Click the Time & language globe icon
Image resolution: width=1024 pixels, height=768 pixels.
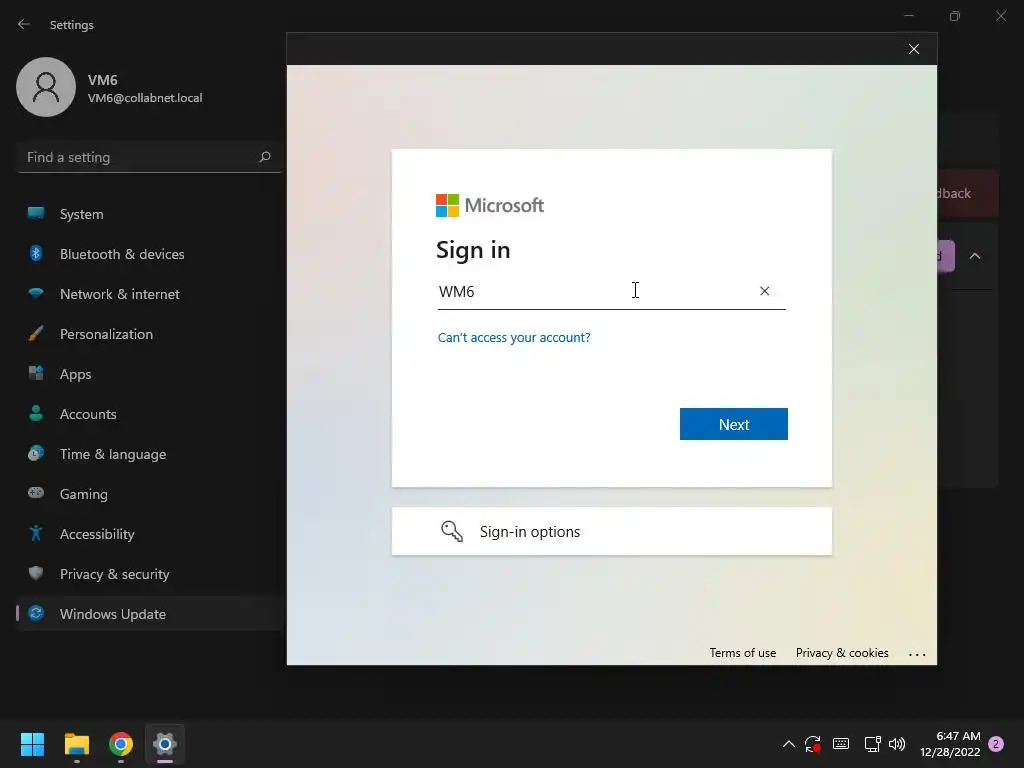click(x=36, y=453)
